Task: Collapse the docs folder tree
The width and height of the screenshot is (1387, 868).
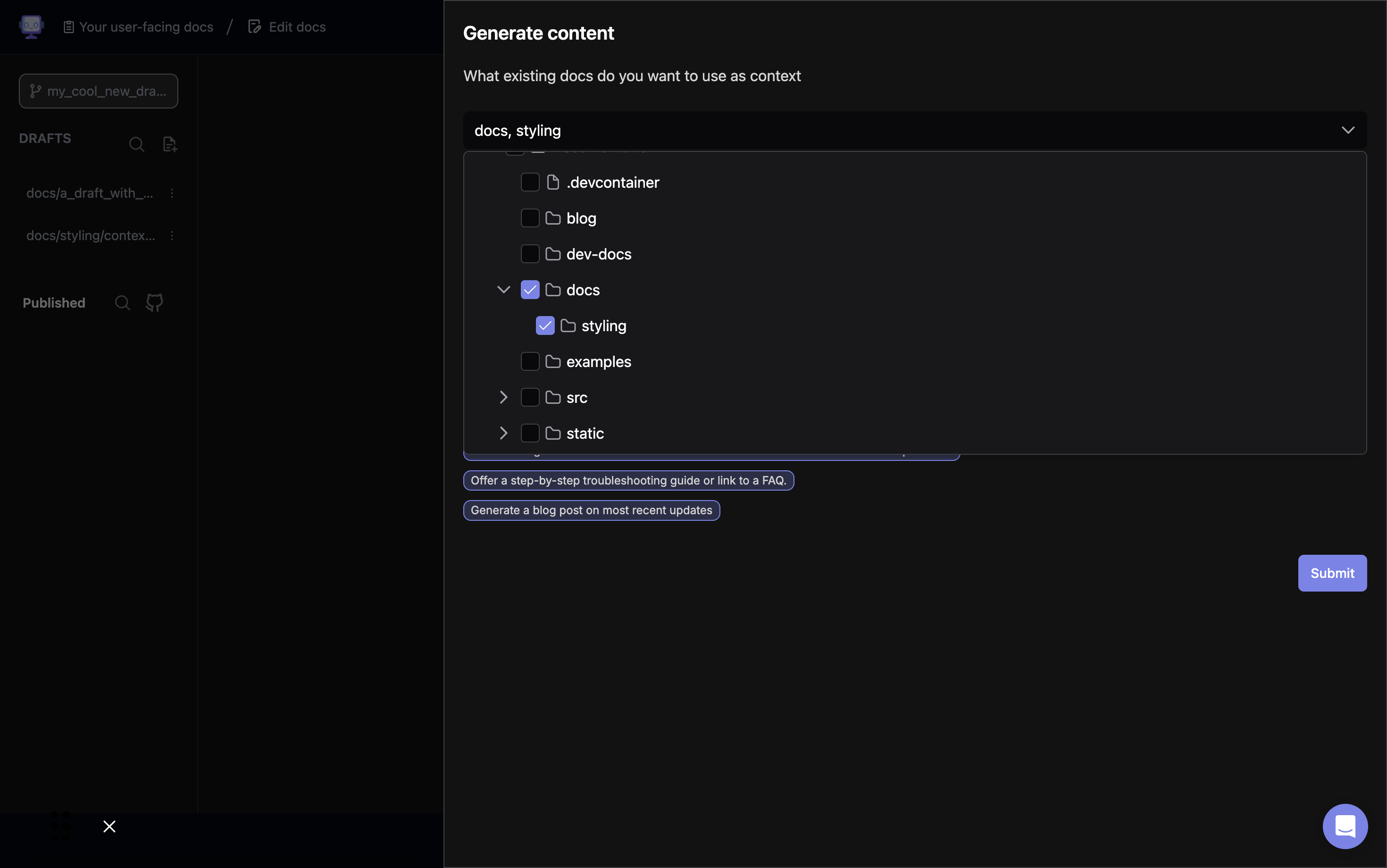Action: tap(503, 290)
